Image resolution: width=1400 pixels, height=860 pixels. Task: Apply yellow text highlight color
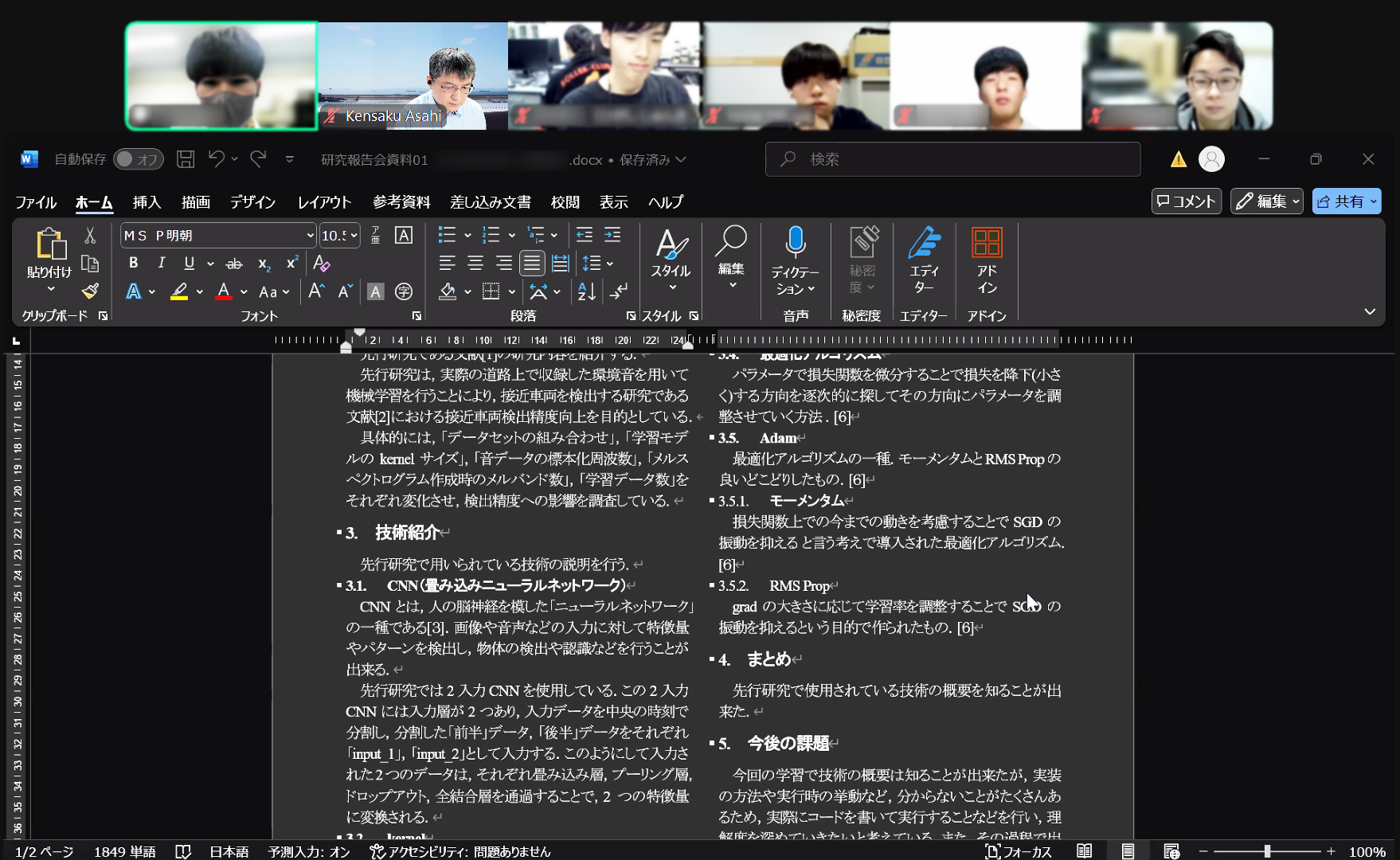pyautogui.click(x=179, y=291)
